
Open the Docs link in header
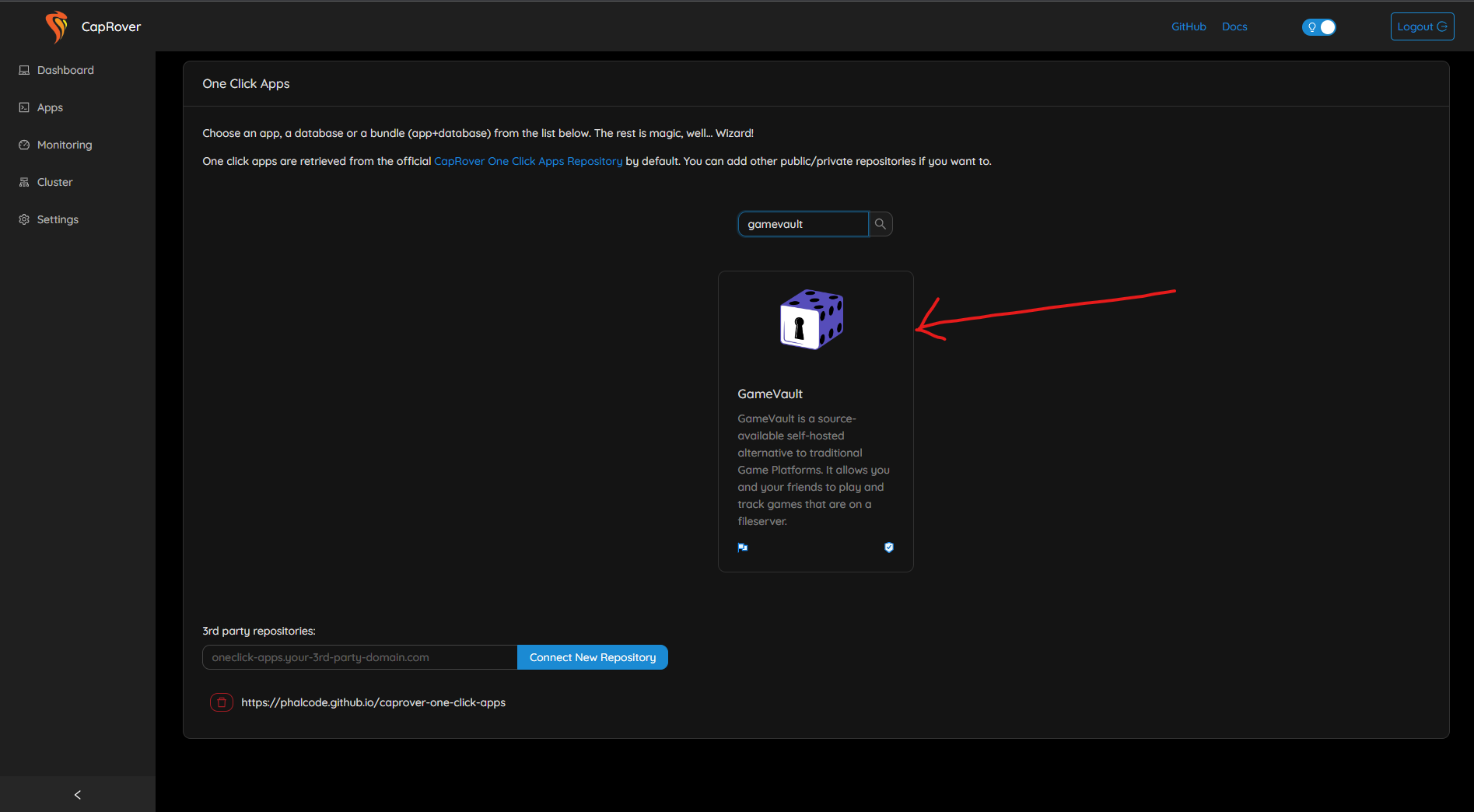1234,26
